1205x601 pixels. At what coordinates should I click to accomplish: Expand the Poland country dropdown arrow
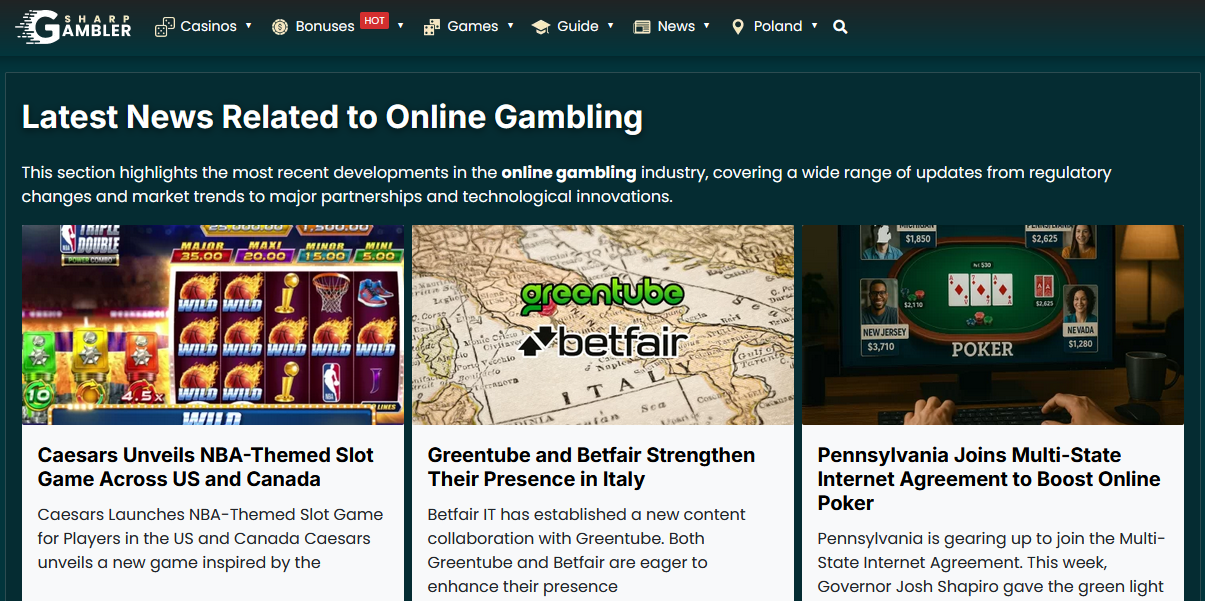point(814,26)
